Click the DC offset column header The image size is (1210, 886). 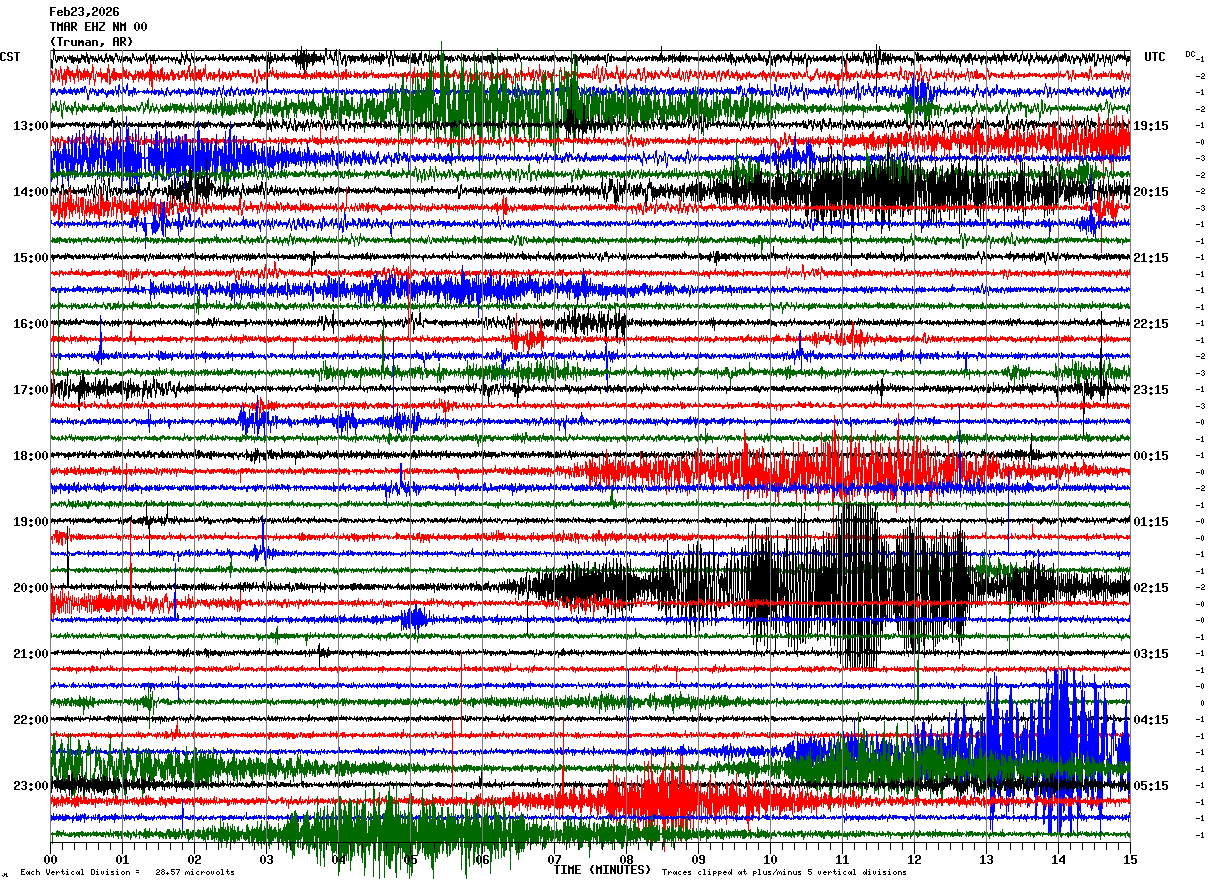click(1190, 54)
